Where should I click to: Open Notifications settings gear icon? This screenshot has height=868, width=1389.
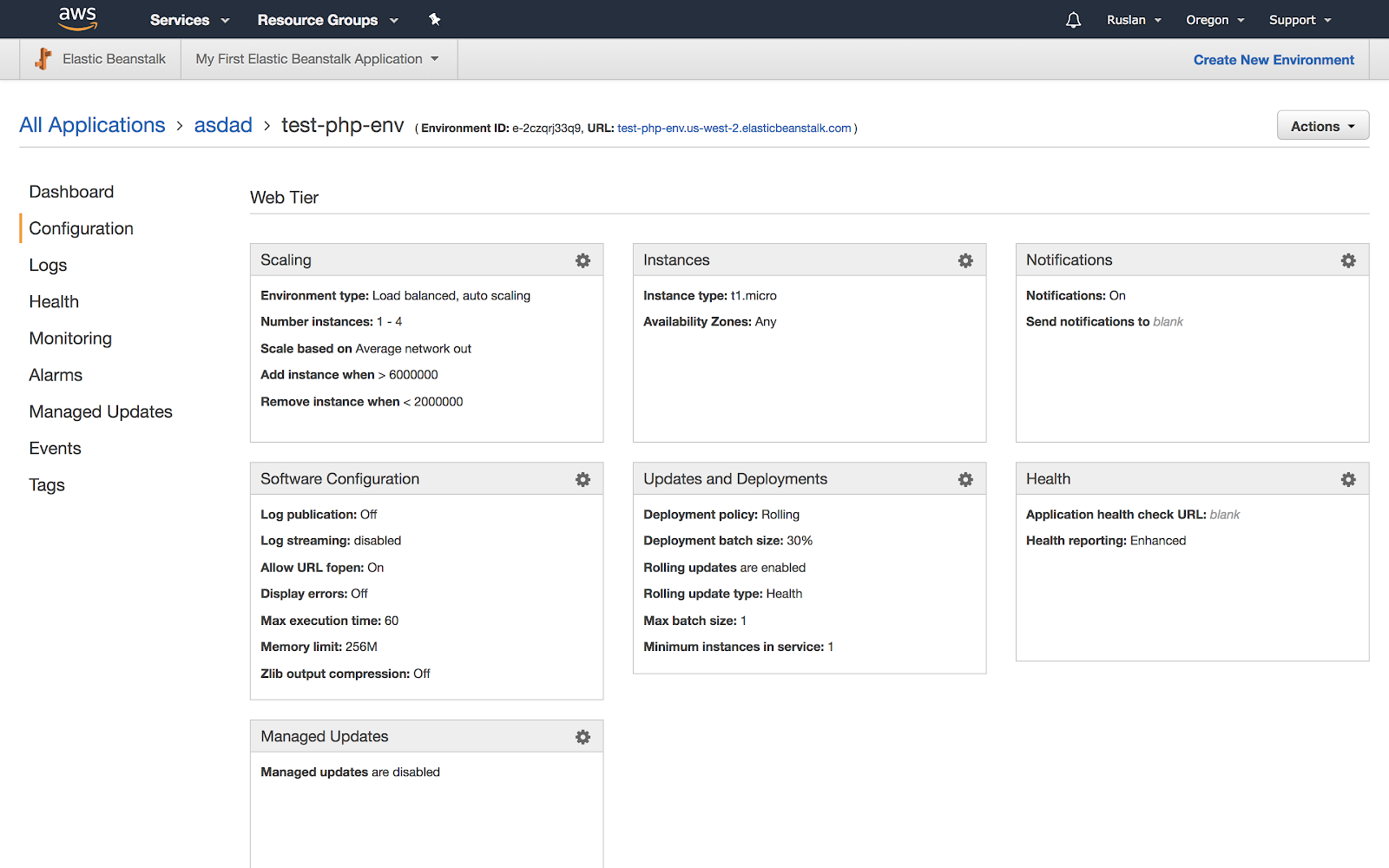[x=1348, y=260]
